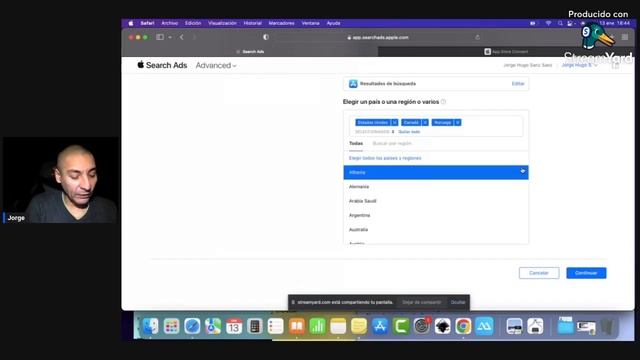
Task: Click info icon beside Elegir un país heading
Action: (x=444, y=102)
